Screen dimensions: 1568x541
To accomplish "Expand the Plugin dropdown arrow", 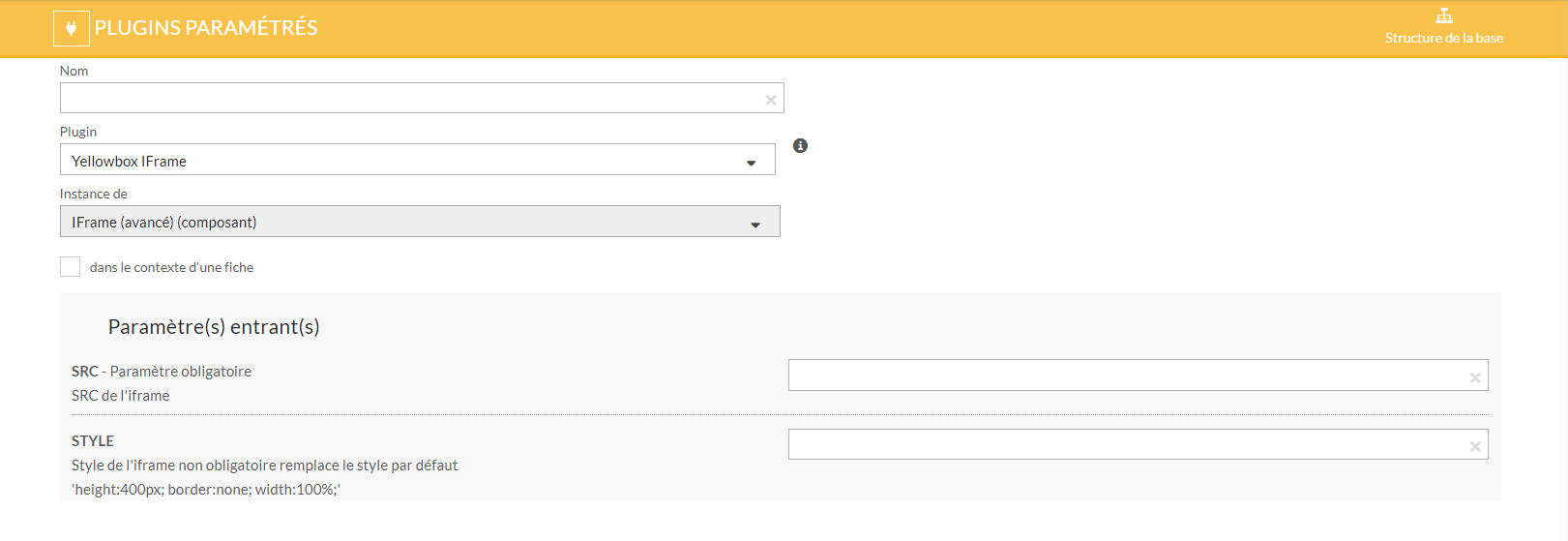I will tap(751, 163).
